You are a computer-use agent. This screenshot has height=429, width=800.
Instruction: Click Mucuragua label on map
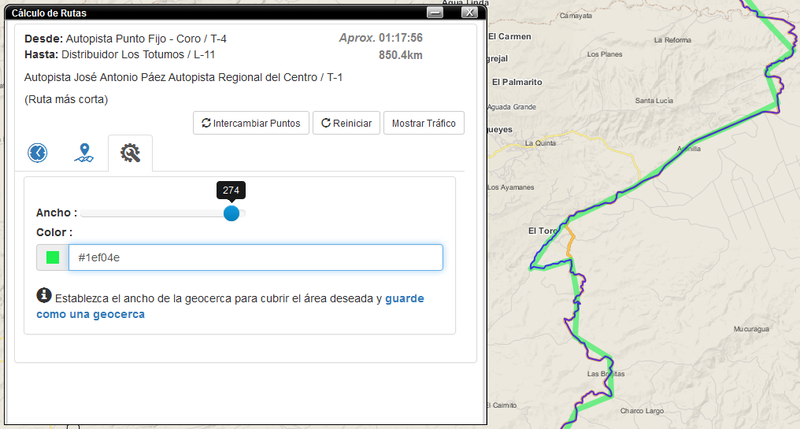tap(751, 329)
